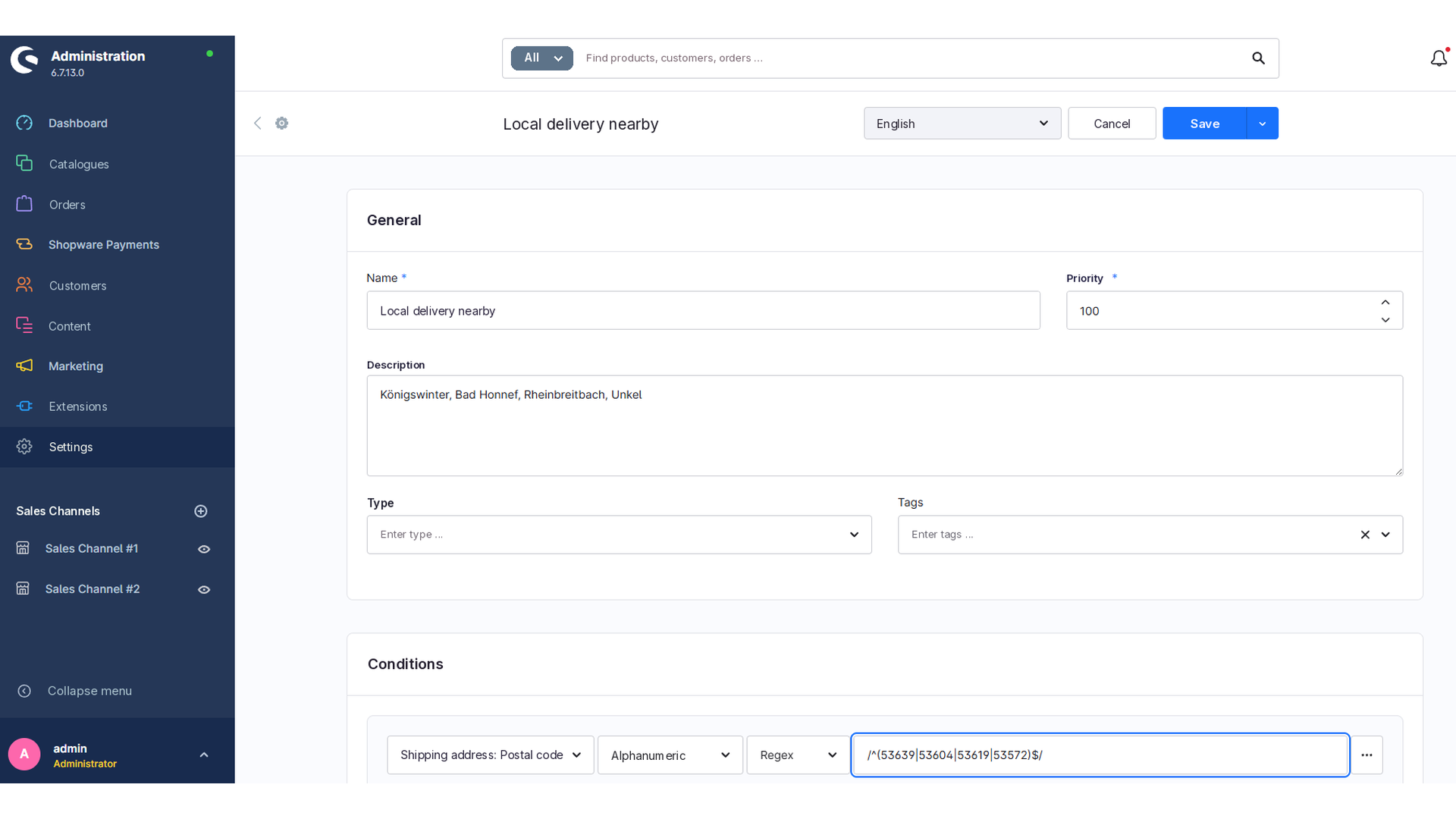This screenshot has width=1456, height=819.
Task: Click the postal code regex field
Action: tap(1100, 755)
